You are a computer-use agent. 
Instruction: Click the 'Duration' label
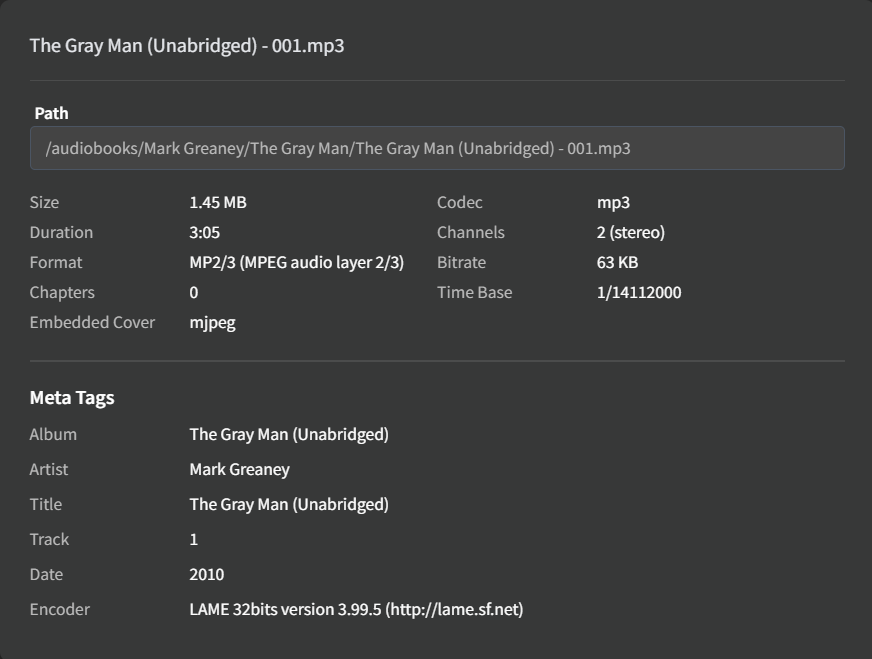[x=61, y=232]
